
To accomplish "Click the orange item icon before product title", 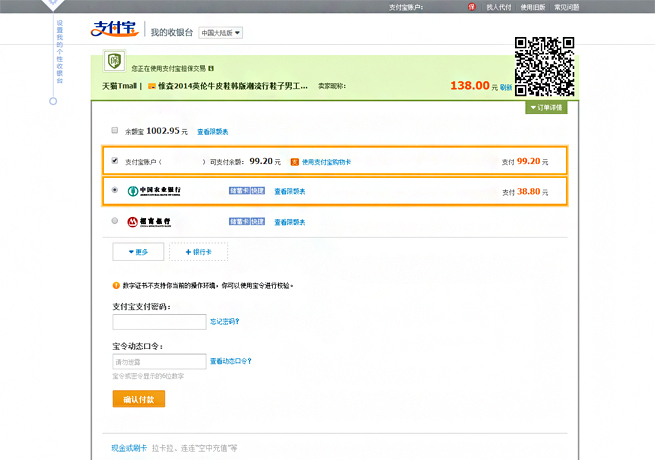I will coord(152,86).
